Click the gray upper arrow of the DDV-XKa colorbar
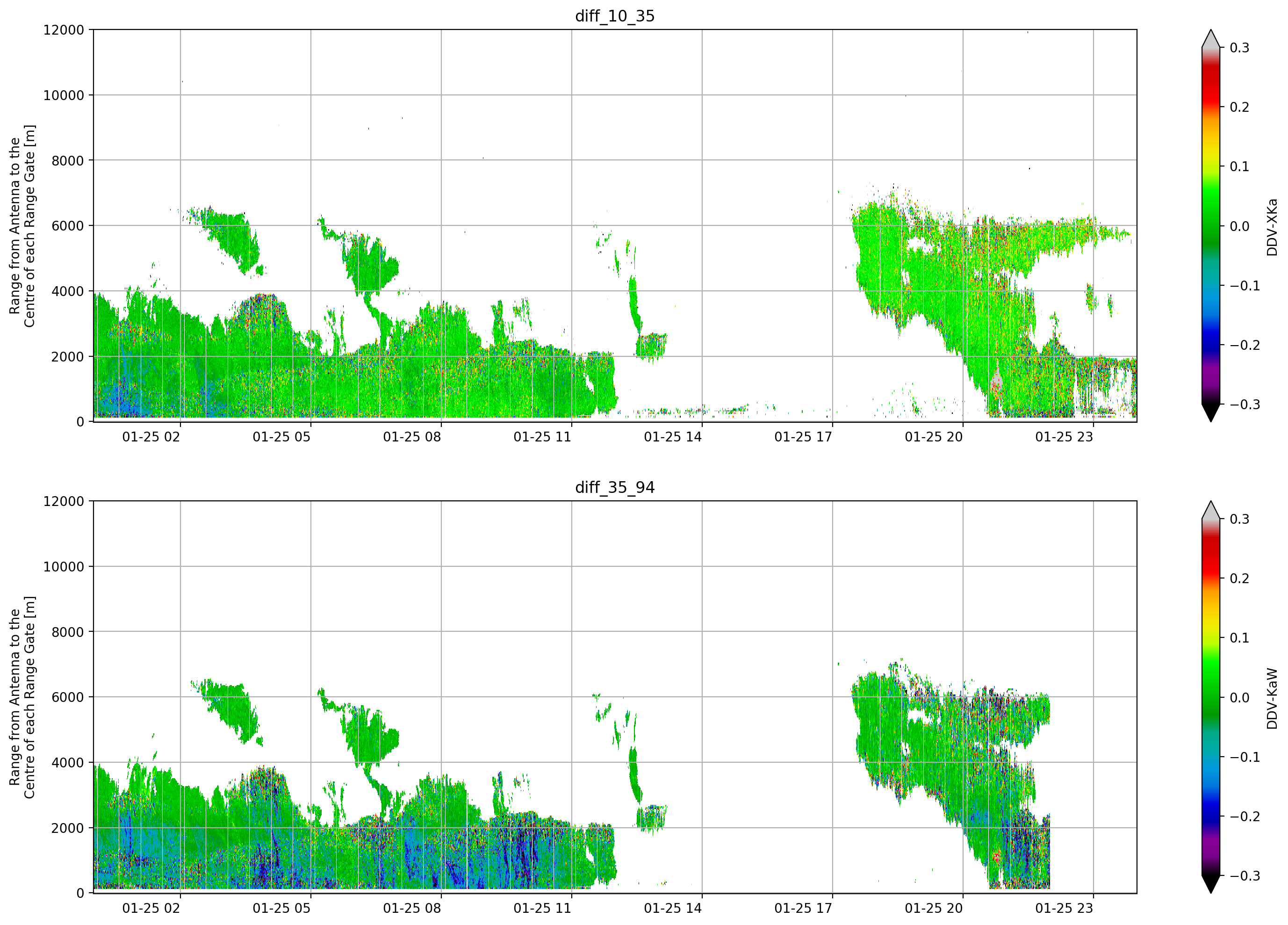The image size is (1288, 925). click(x=1210, y=40)
